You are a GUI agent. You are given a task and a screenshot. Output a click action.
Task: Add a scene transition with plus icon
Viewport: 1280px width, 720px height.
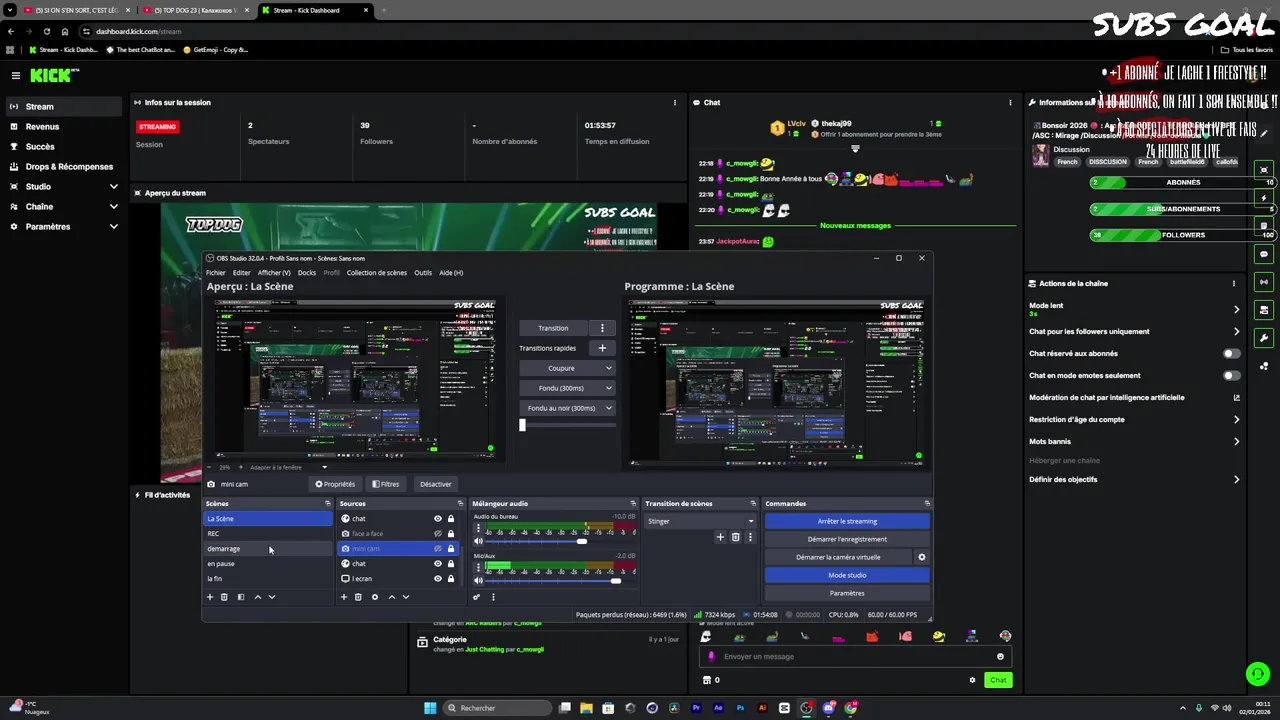click(720, 537)
